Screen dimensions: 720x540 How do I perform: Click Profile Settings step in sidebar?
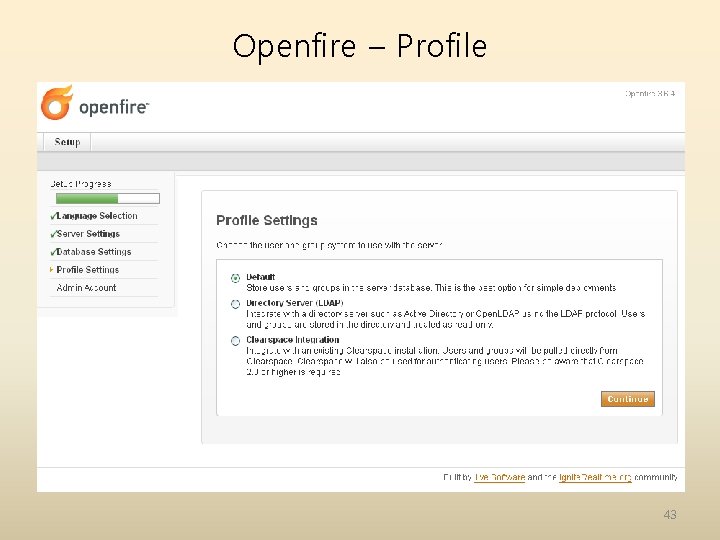click(x=88, y=270)
